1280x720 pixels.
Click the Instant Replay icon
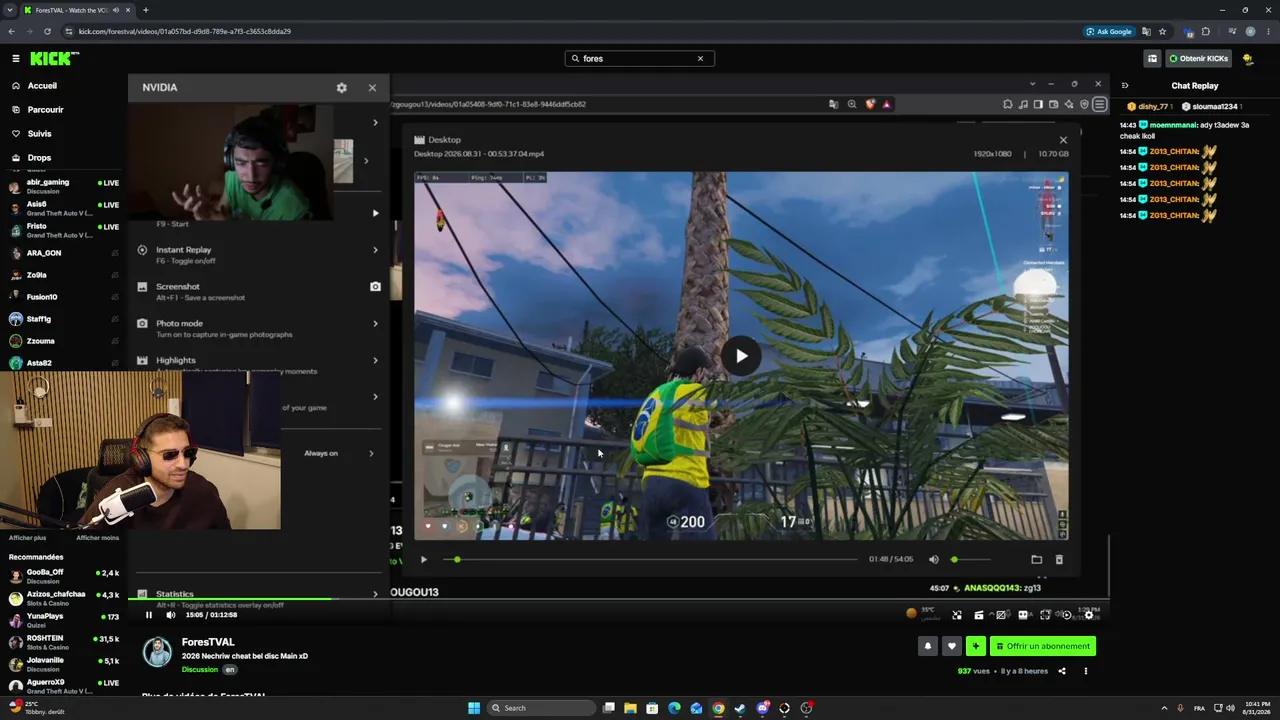tap(142, 250)
